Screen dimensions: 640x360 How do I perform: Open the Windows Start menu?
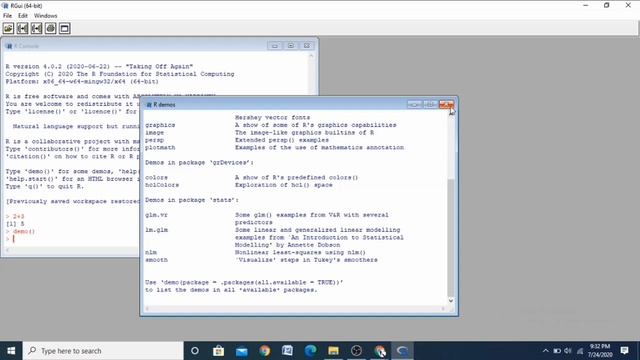tap(11, 351)
